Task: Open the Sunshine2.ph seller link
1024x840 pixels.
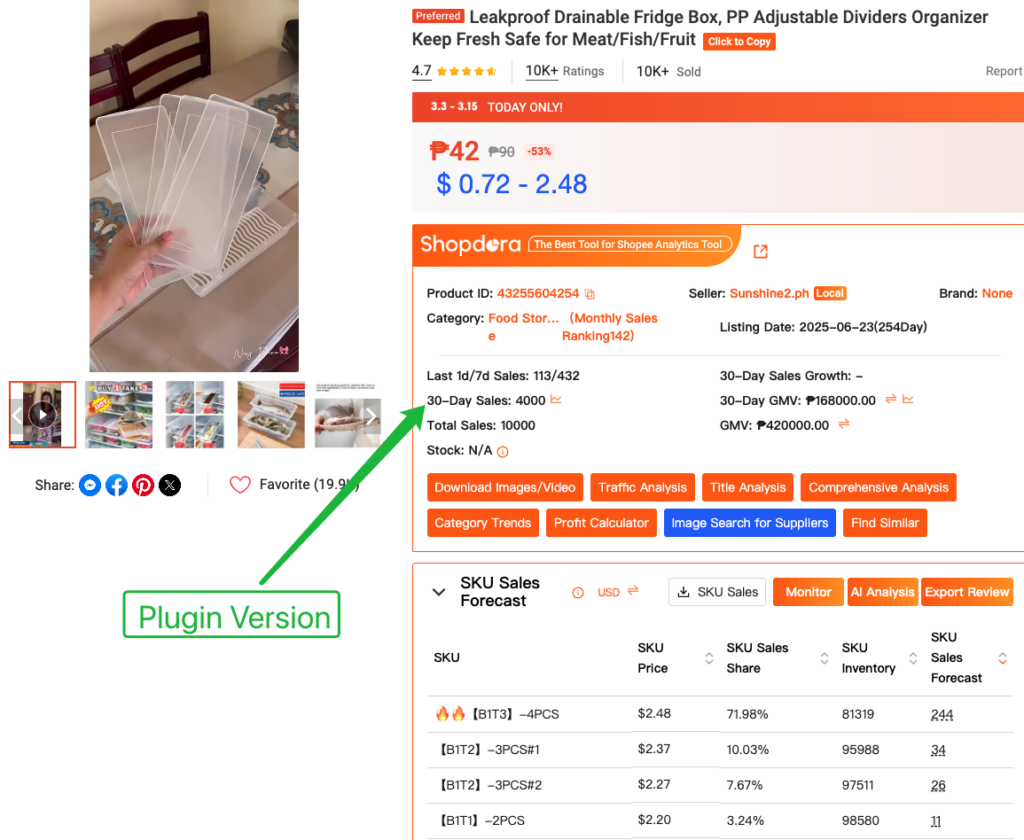Action: pos(769,293)
